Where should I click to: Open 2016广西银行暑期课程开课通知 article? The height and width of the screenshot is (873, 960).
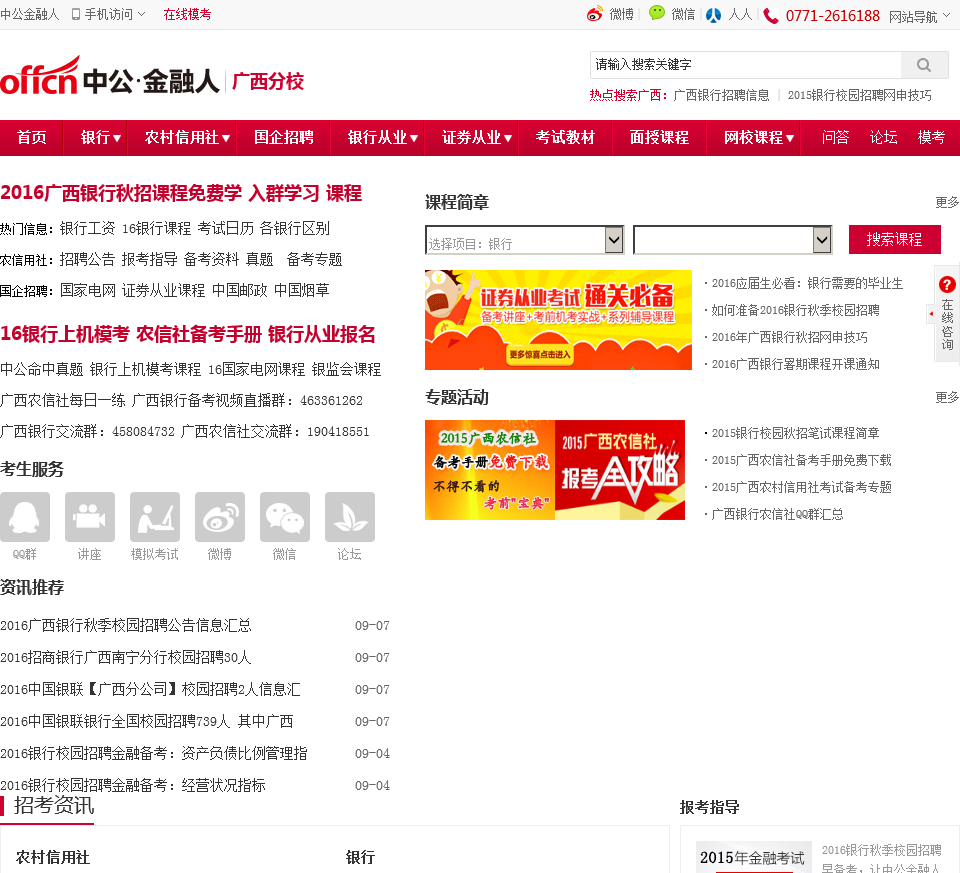[x=795, y=364]
